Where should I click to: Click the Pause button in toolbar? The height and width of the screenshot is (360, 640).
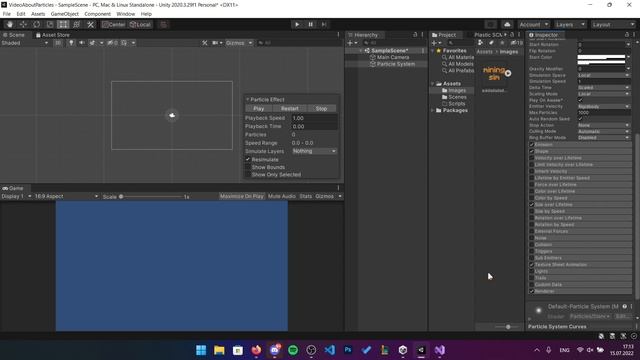[x=310, y=24]
